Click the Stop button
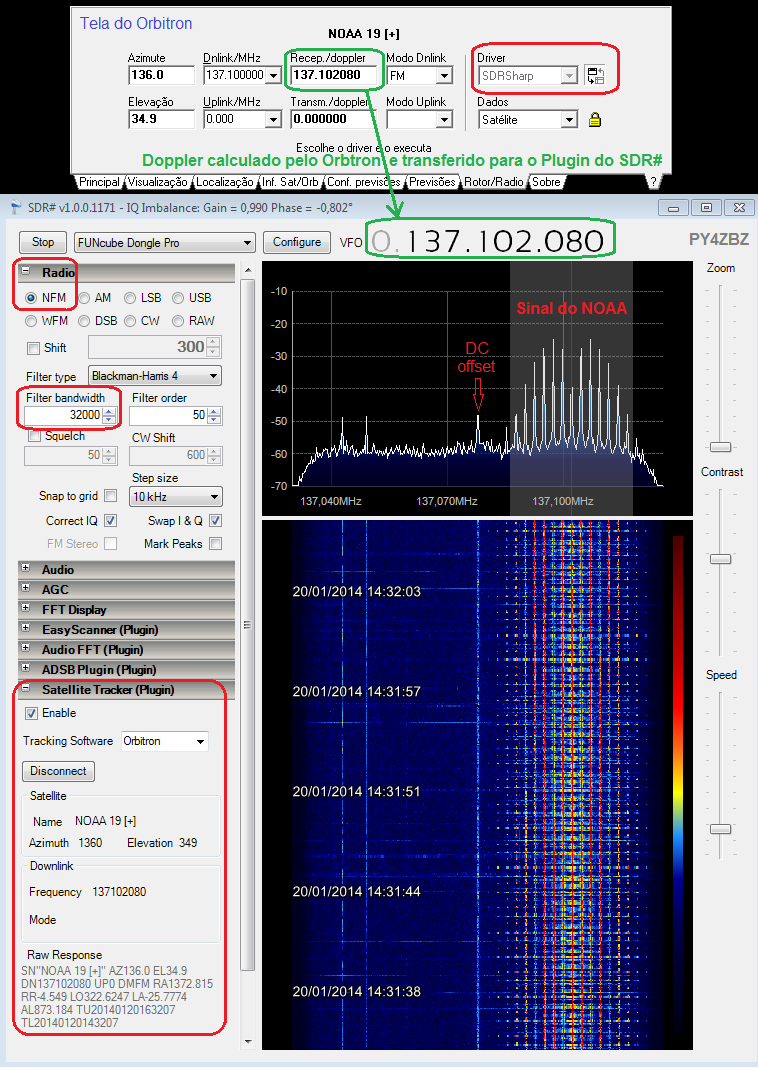758x1068 pixels. 42,242
